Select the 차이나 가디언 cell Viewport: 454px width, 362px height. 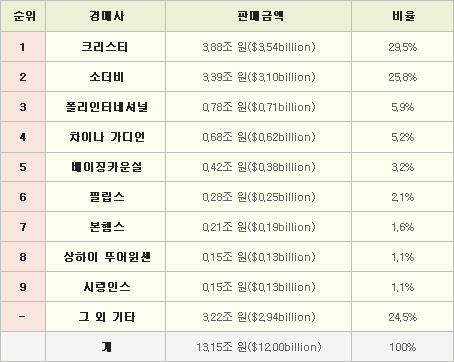coord(106,137)
